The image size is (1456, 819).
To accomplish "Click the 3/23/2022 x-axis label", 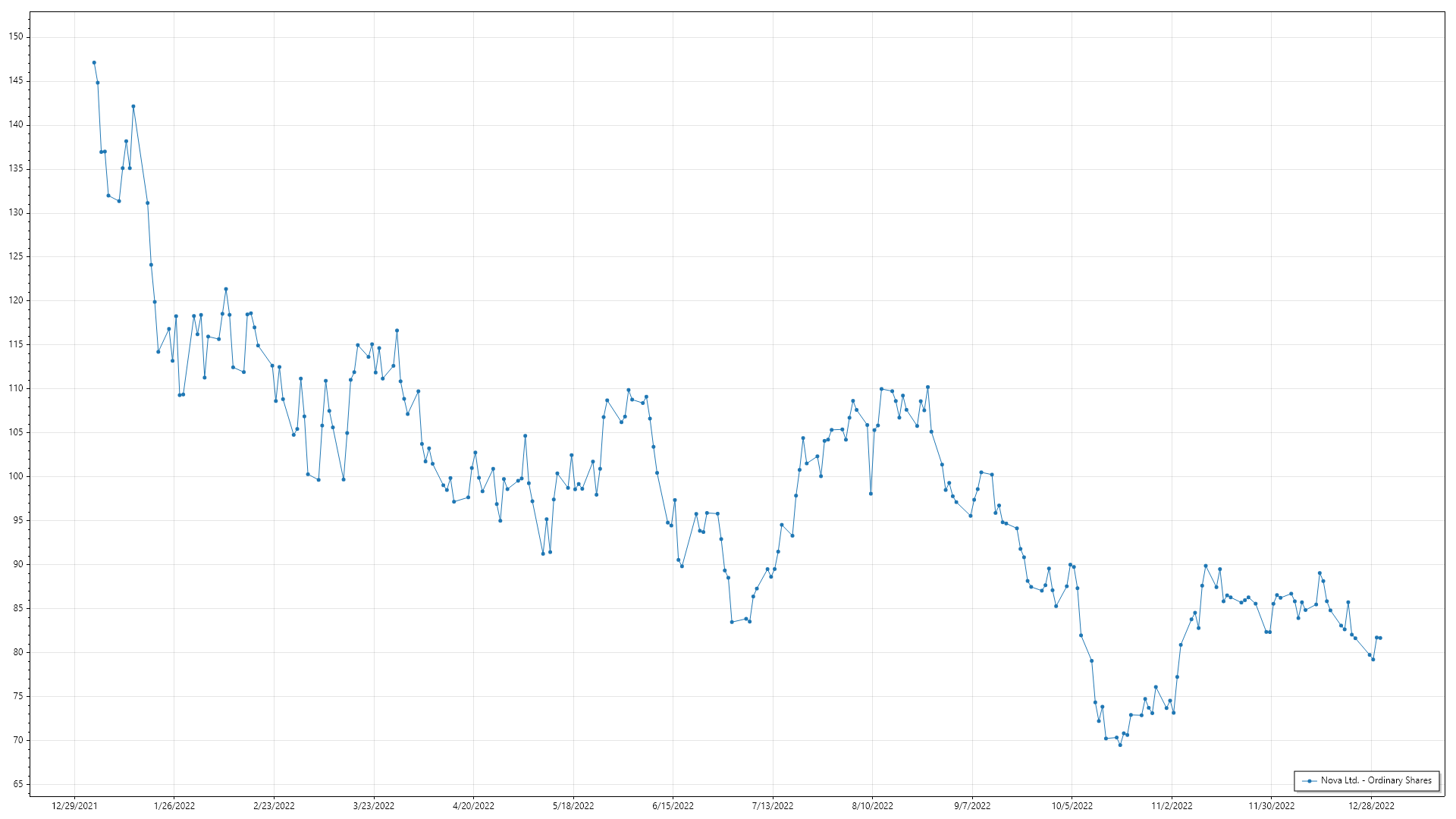I will coord(374,806).
